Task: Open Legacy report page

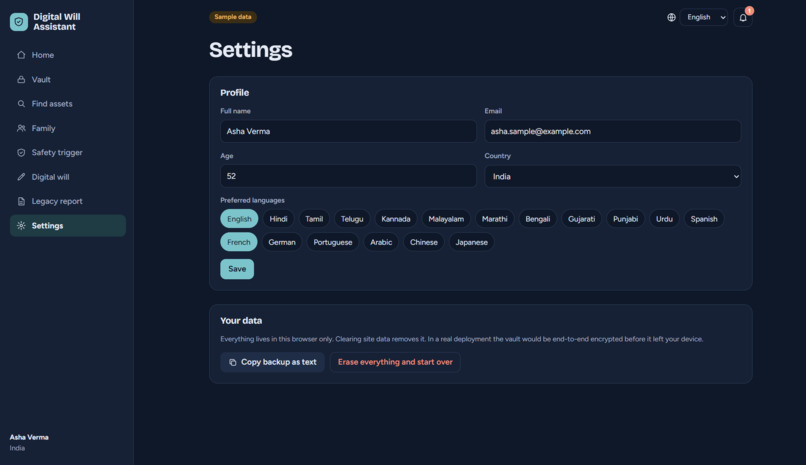Action: click(x=68, y=201)
